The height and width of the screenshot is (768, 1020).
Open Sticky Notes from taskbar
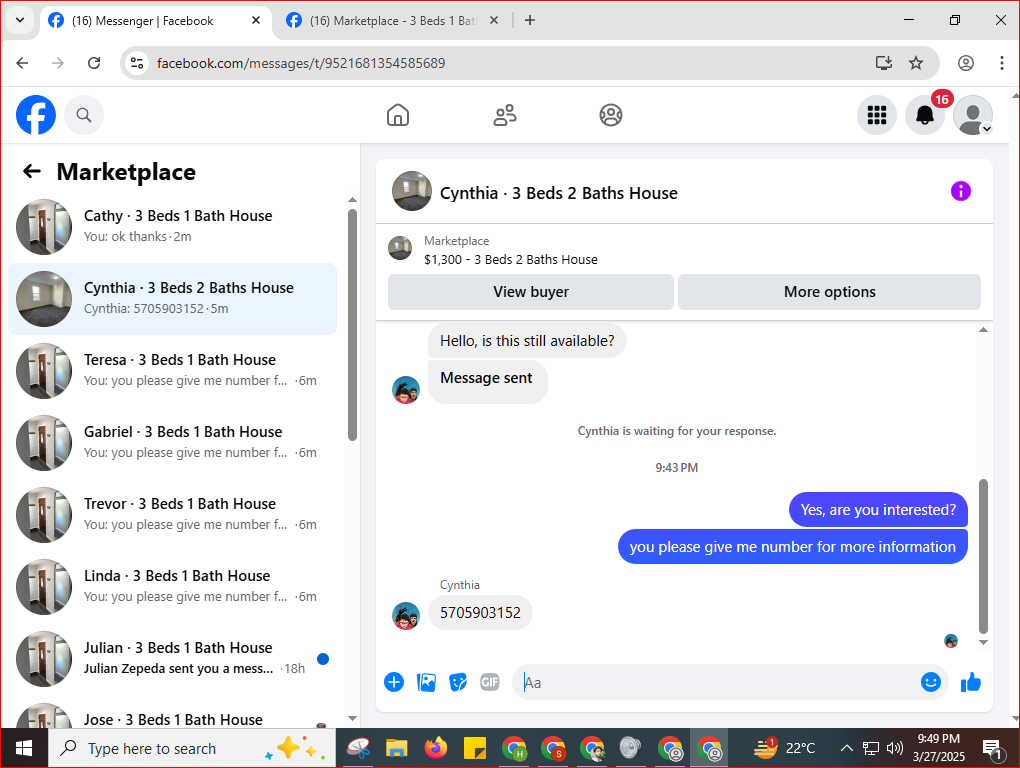(474, 748)
